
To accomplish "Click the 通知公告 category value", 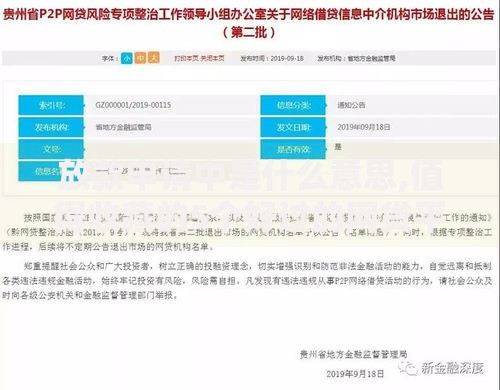I will [x=351, y=105].
